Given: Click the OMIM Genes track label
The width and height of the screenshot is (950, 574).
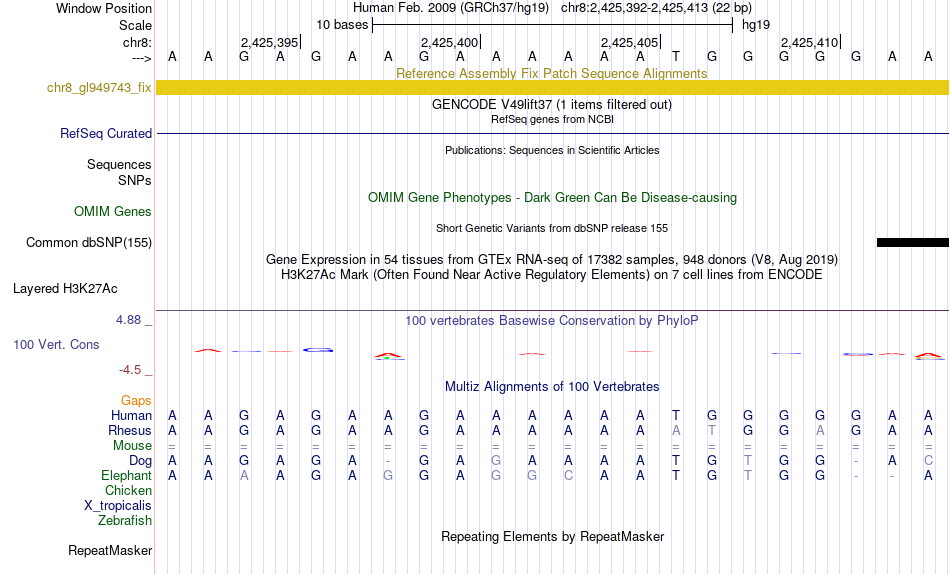Looking at the screenshot, I should [x=113, y=212].
